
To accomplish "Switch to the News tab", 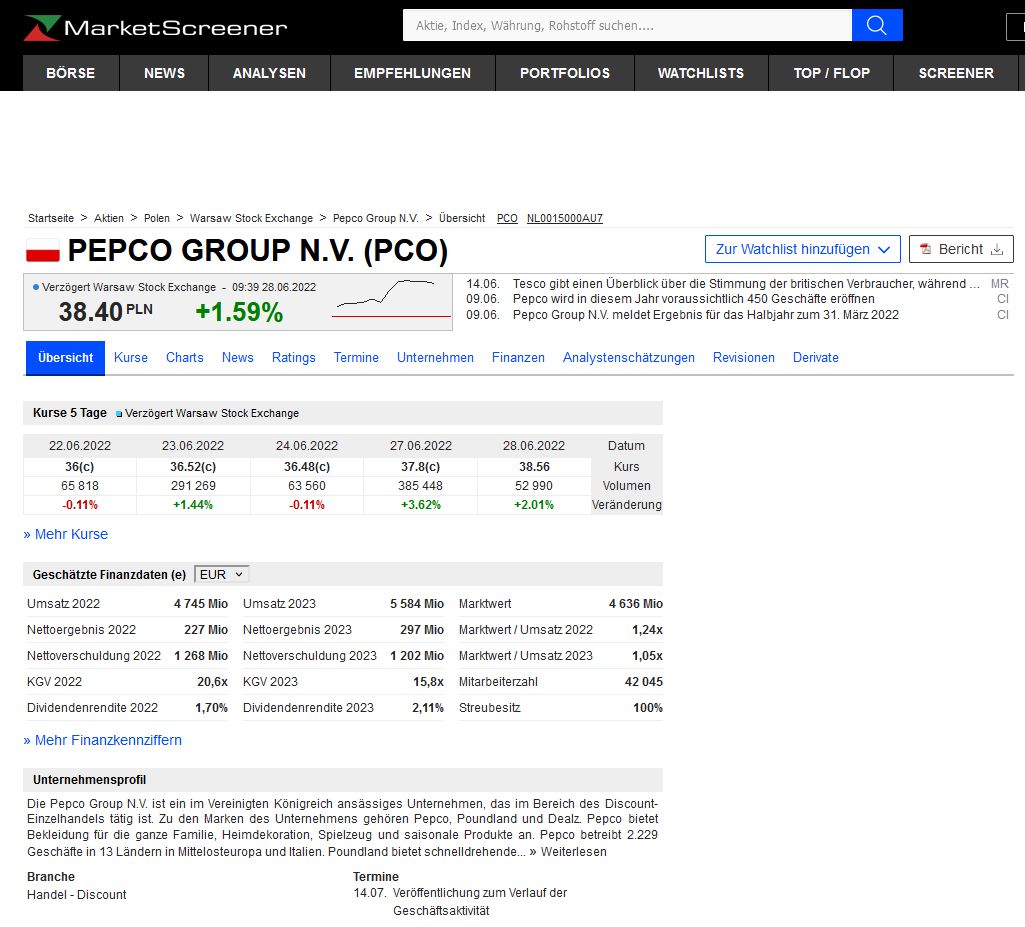I will click(x=237, y=358).
